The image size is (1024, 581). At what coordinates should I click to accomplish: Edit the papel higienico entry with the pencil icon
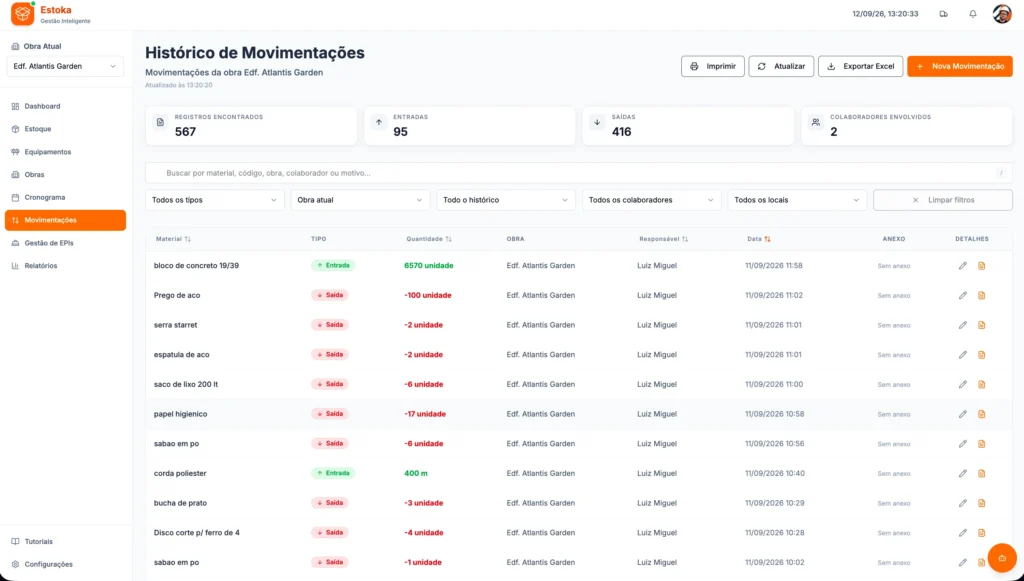[963, 414]
